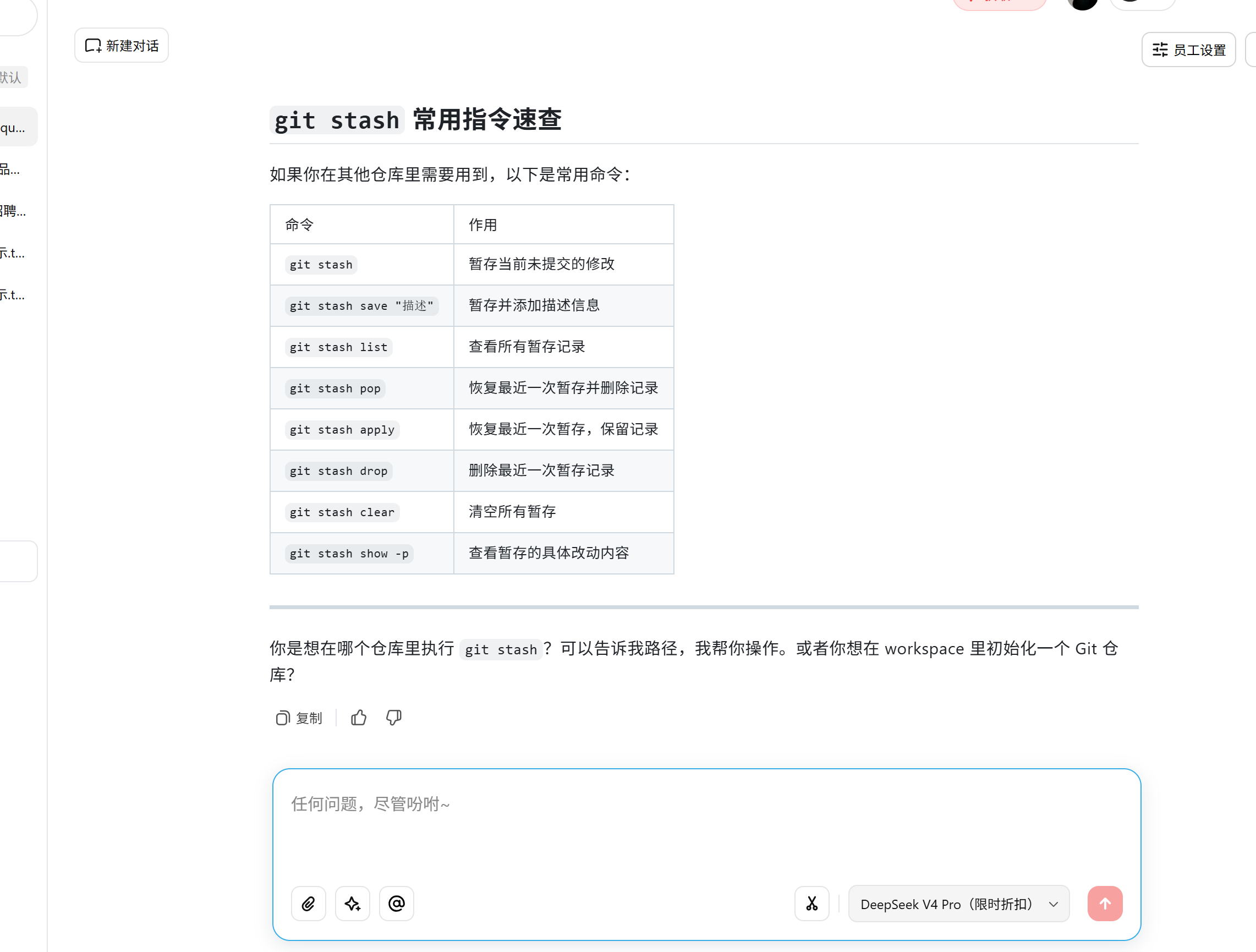Click the 暂存当前未提交的修改 cell
The height and width of the screenshot is (952, 1256).
[564, 264]
